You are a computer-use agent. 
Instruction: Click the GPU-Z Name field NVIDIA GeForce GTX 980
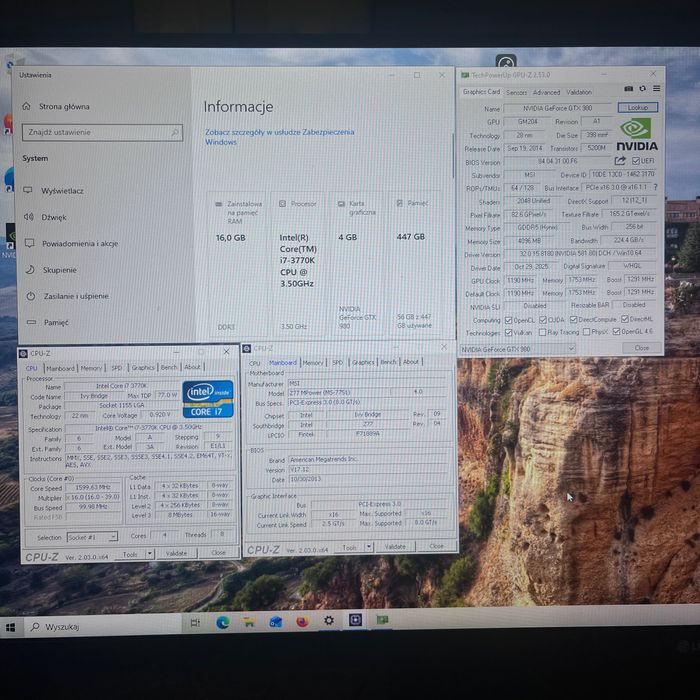[558, 108]
